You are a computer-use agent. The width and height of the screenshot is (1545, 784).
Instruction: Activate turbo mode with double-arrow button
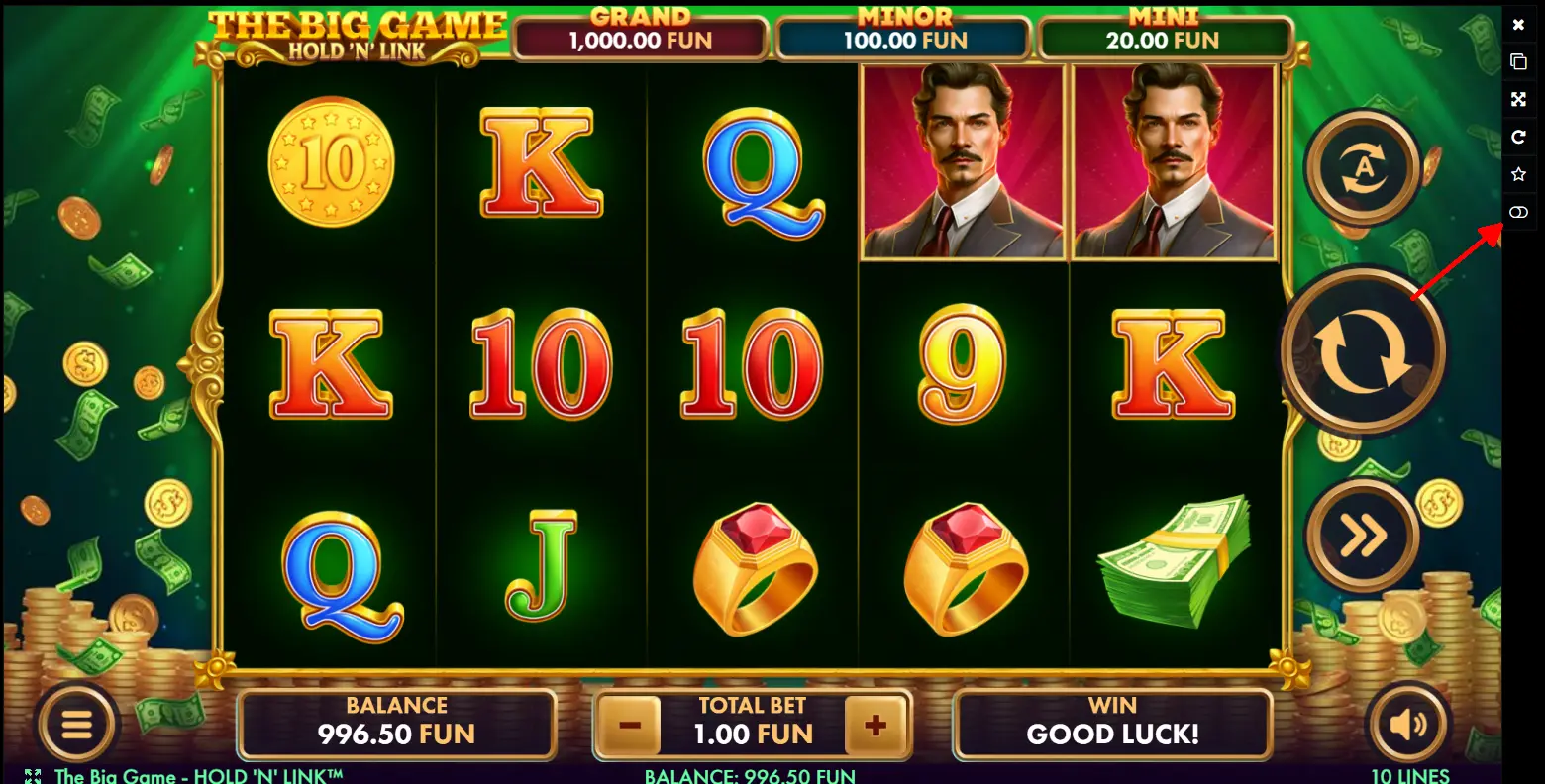pos(1363,536)
